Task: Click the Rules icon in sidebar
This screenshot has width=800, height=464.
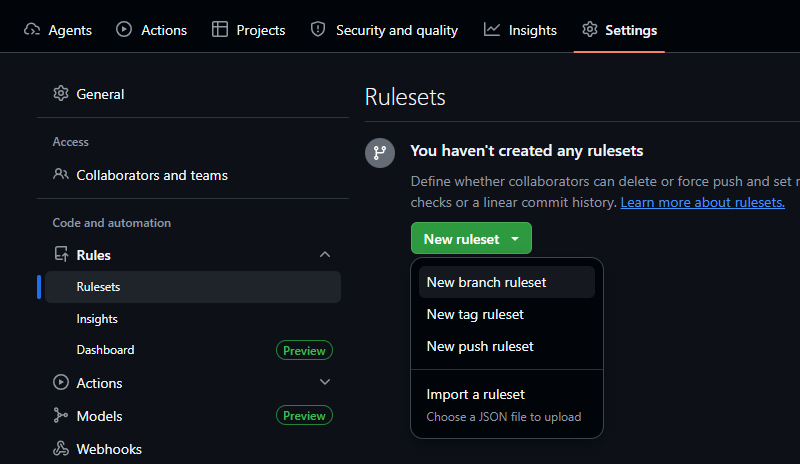Action: coord(61,255)
